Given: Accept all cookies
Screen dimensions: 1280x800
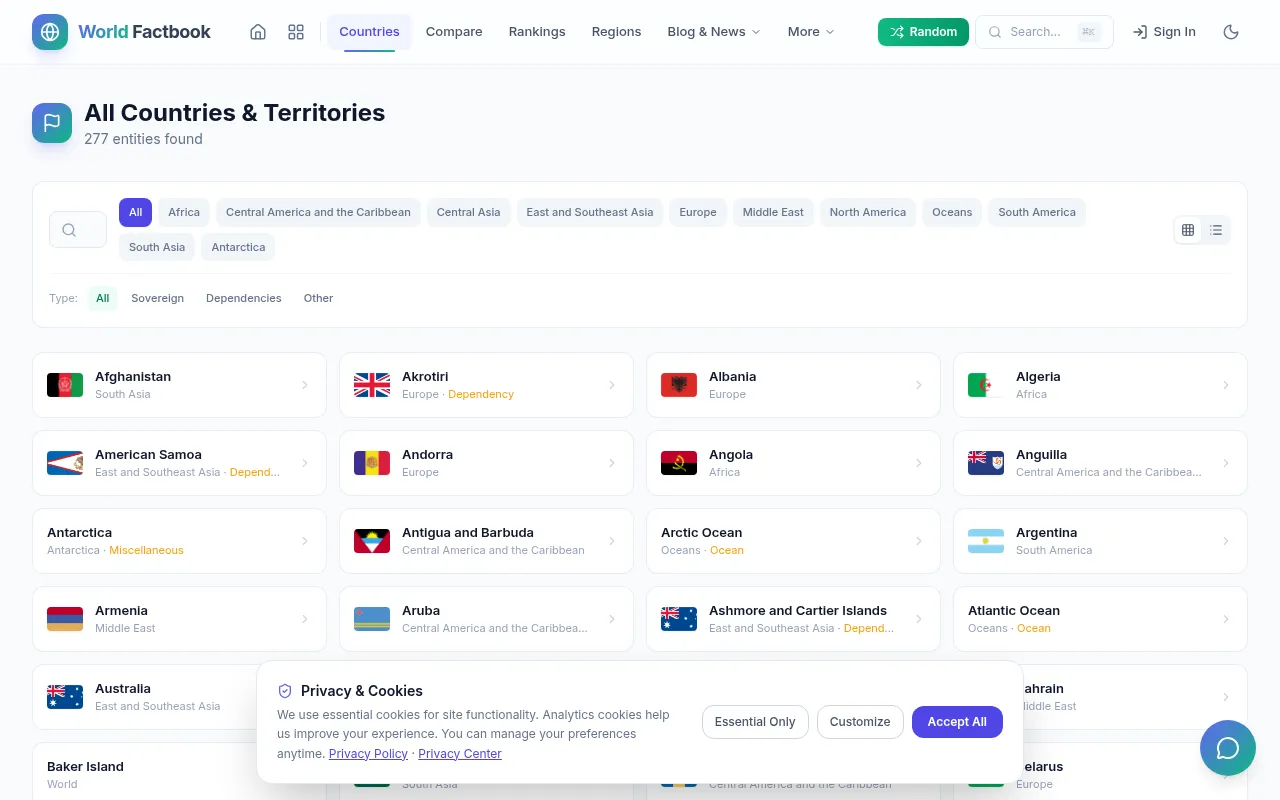Looking at the screenshot, I should [x=957, y=722].
